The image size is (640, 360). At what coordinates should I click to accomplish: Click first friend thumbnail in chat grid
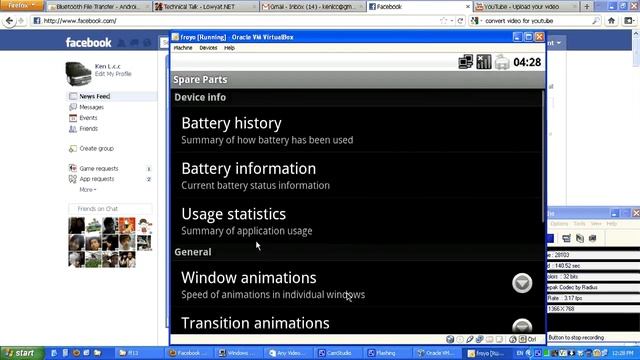point(77,225)
